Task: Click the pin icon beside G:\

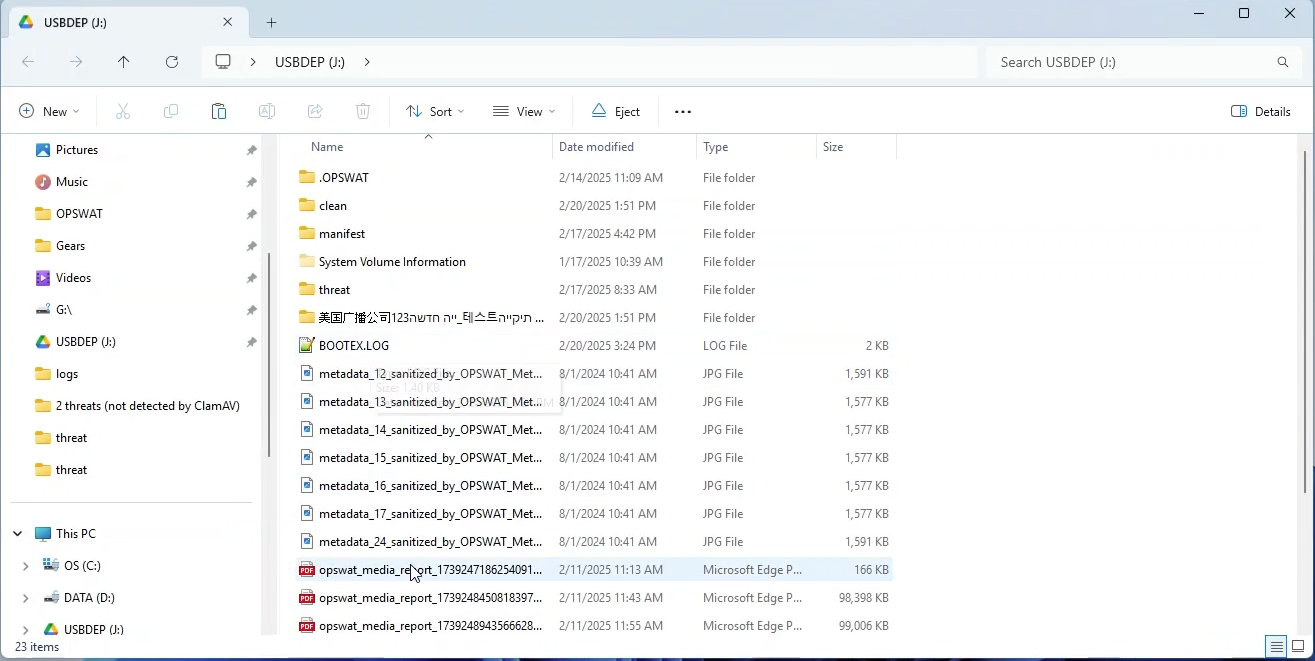Action: tap(252, 310)
